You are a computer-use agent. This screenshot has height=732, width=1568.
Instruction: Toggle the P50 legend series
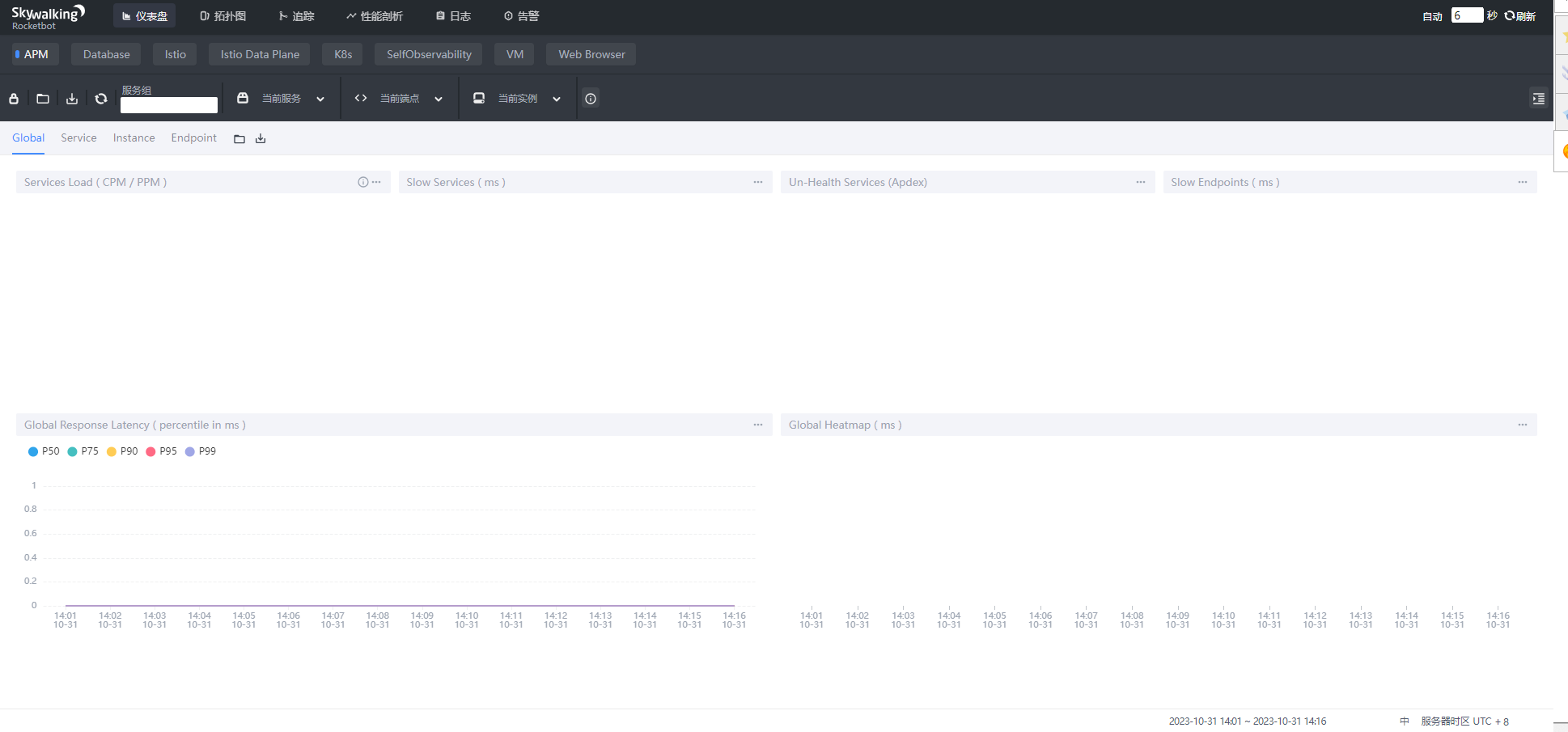click(44, 451)
